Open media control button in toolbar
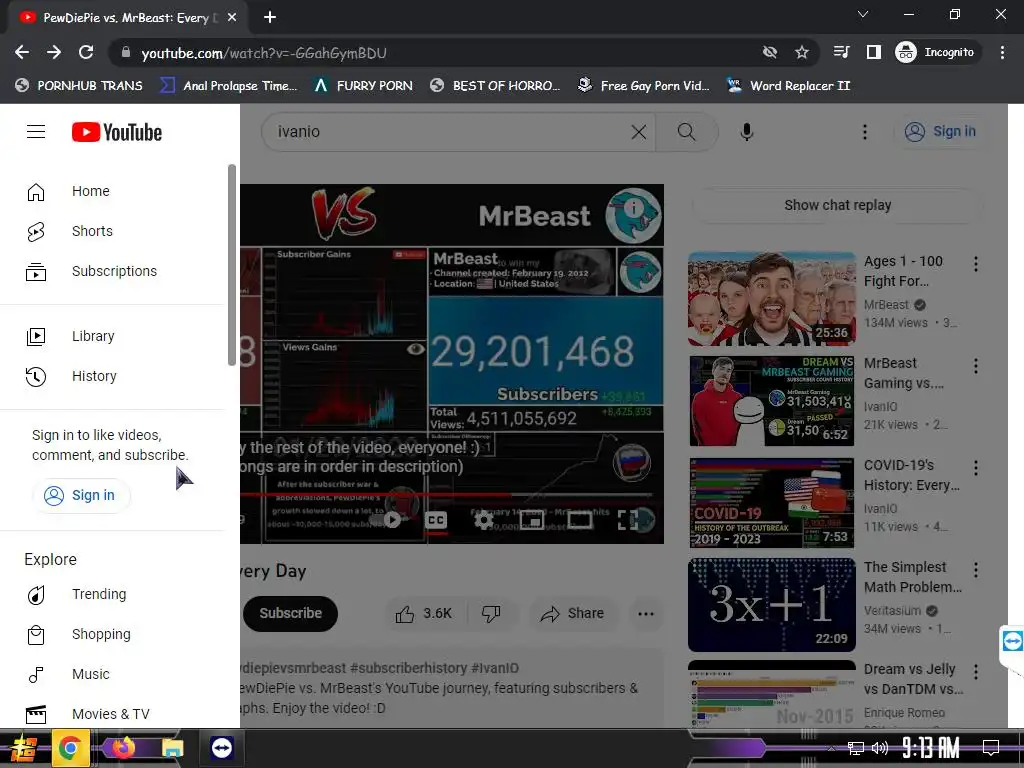Screen dimensions: 1024x768 tap(842, 52)
